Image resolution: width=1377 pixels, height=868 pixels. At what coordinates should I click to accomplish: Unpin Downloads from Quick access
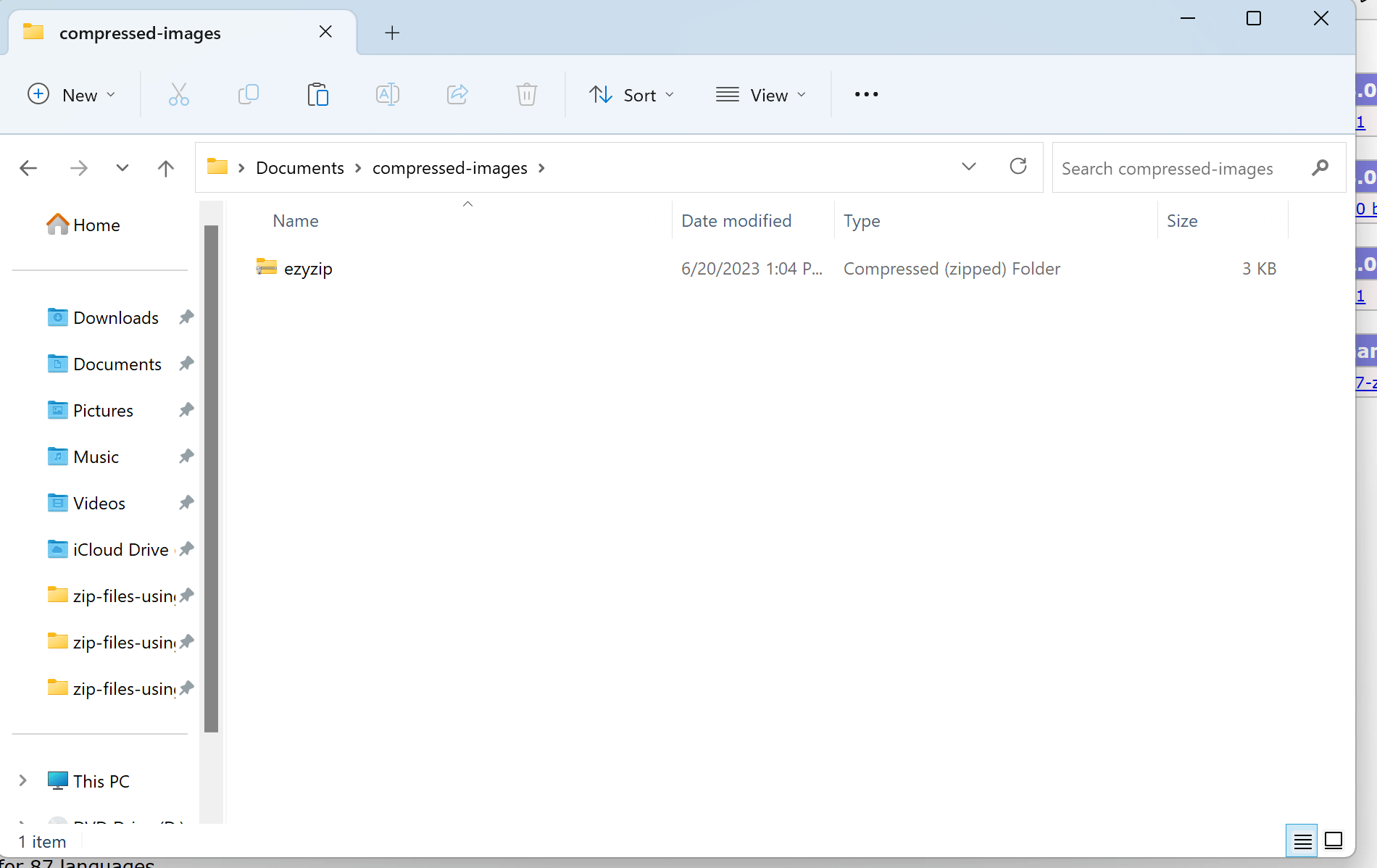(186, 317)
